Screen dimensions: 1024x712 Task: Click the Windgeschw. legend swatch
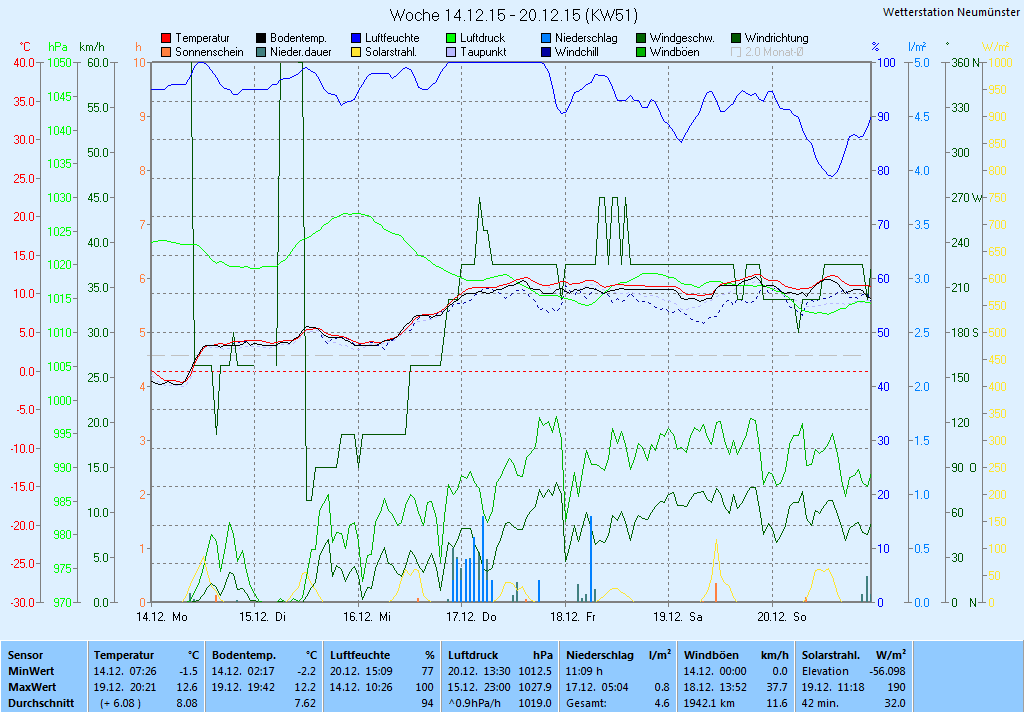(641, 39)
